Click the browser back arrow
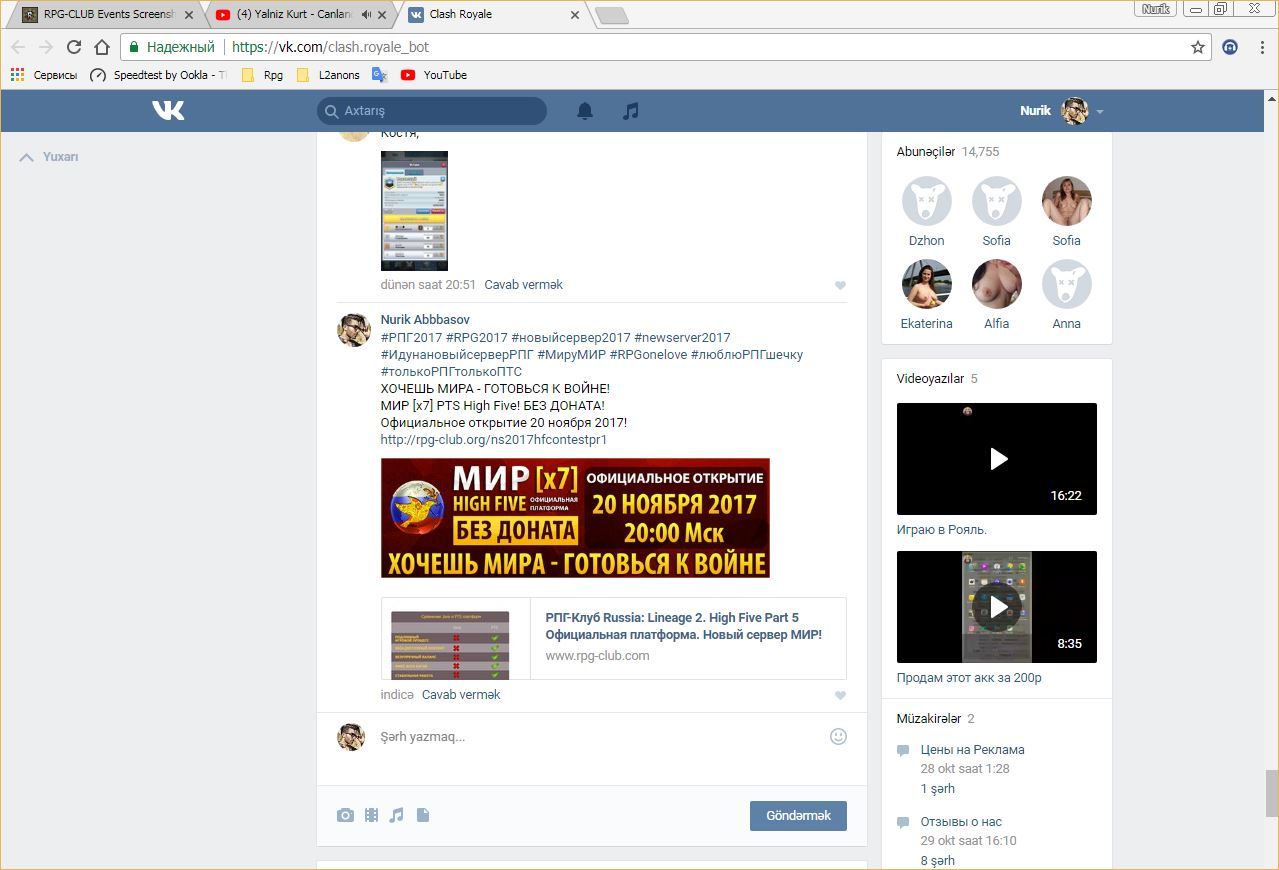 [18, 47]
